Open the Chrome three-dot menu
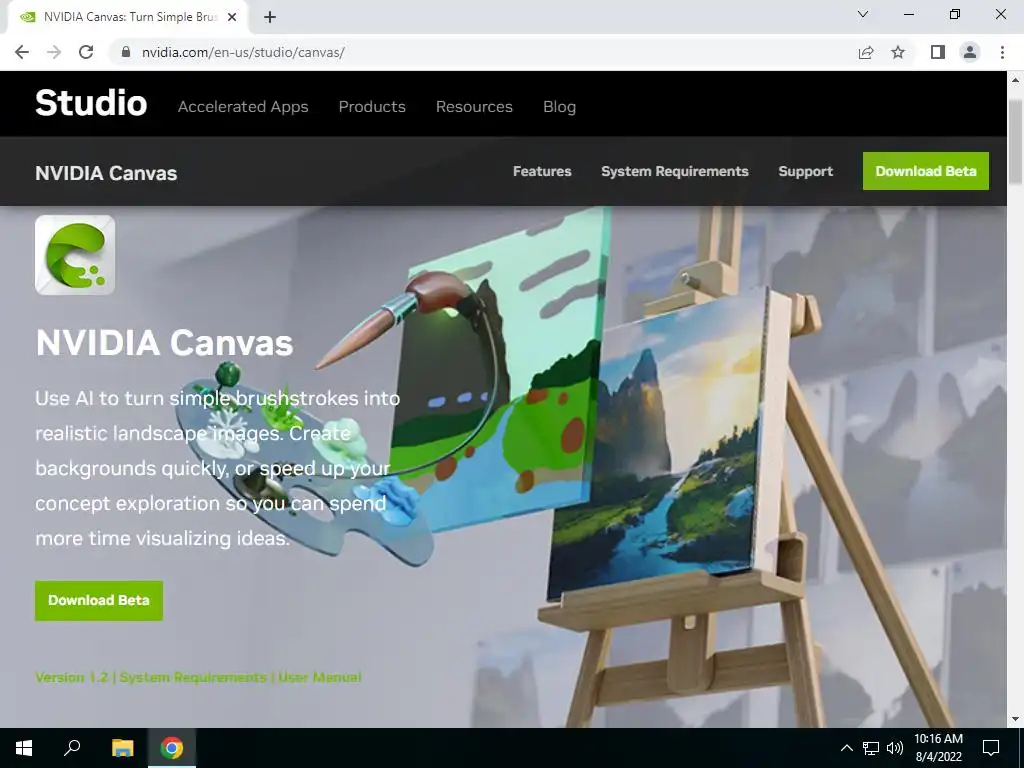This screenshot has width=1024, height=768. pos(1002,52)
